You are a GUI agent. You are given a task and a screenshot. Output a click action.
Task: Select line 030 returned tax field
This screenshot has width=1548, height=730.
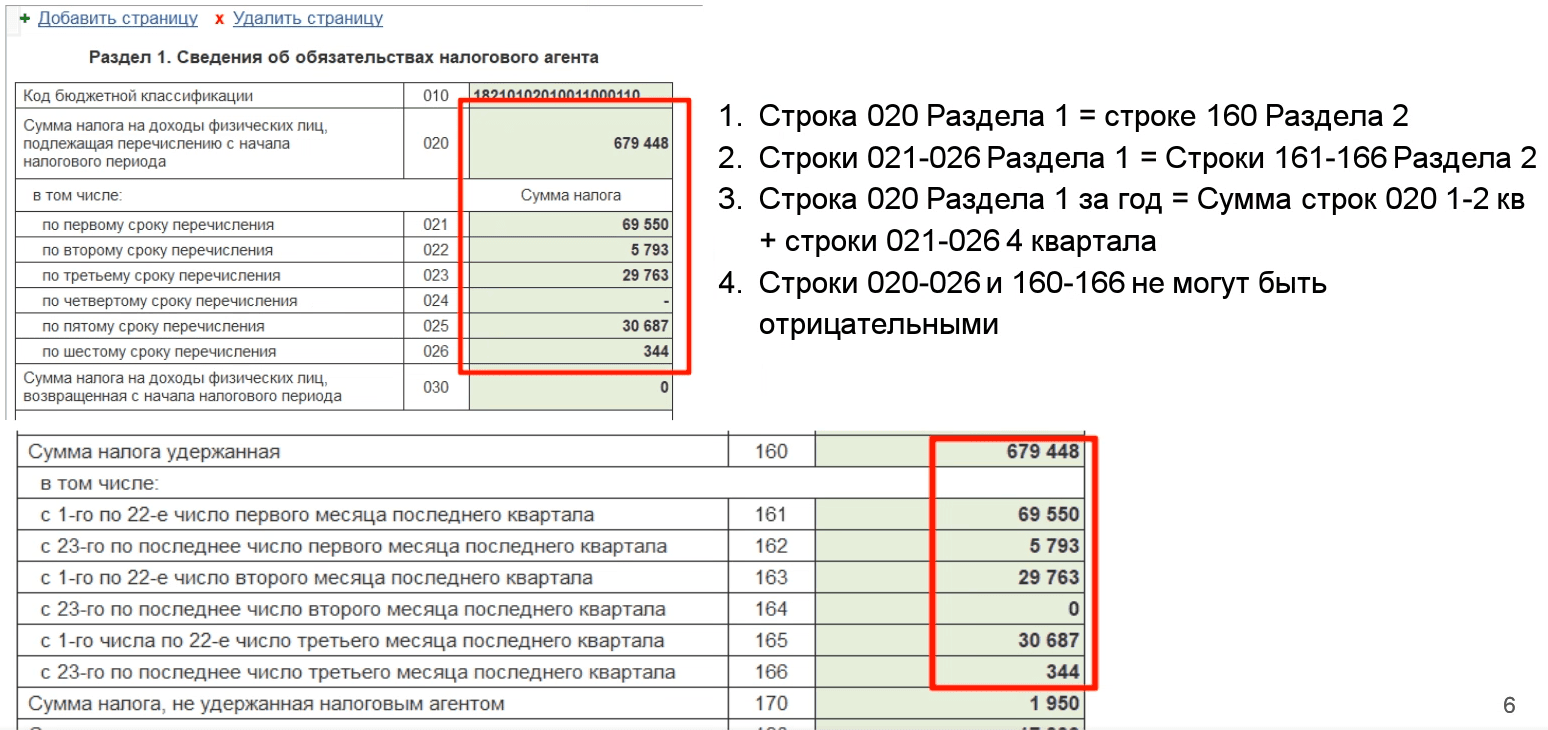pos(570,387)
